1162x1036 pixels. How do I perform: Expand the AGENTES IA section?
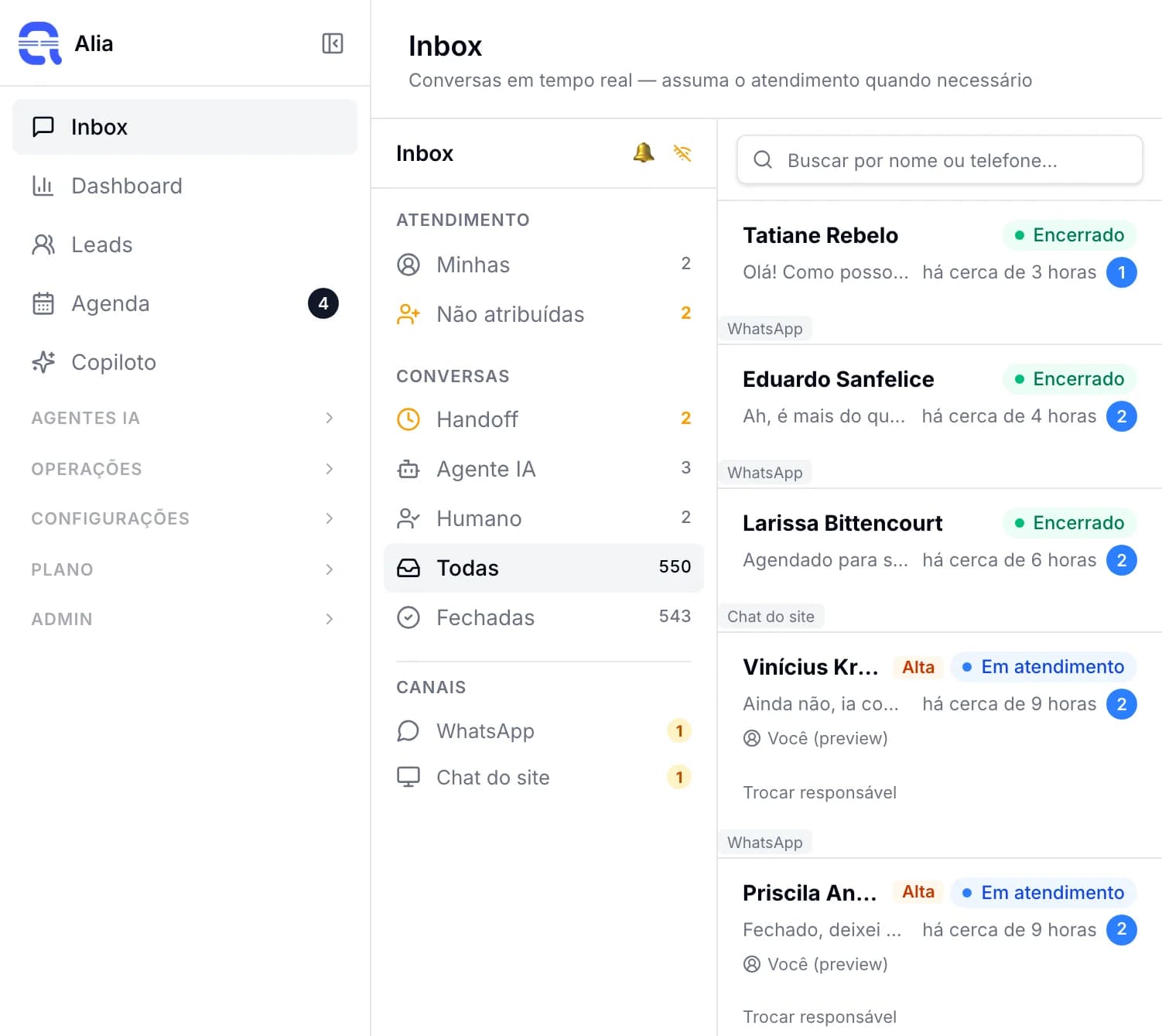click(x=184, y=418)
